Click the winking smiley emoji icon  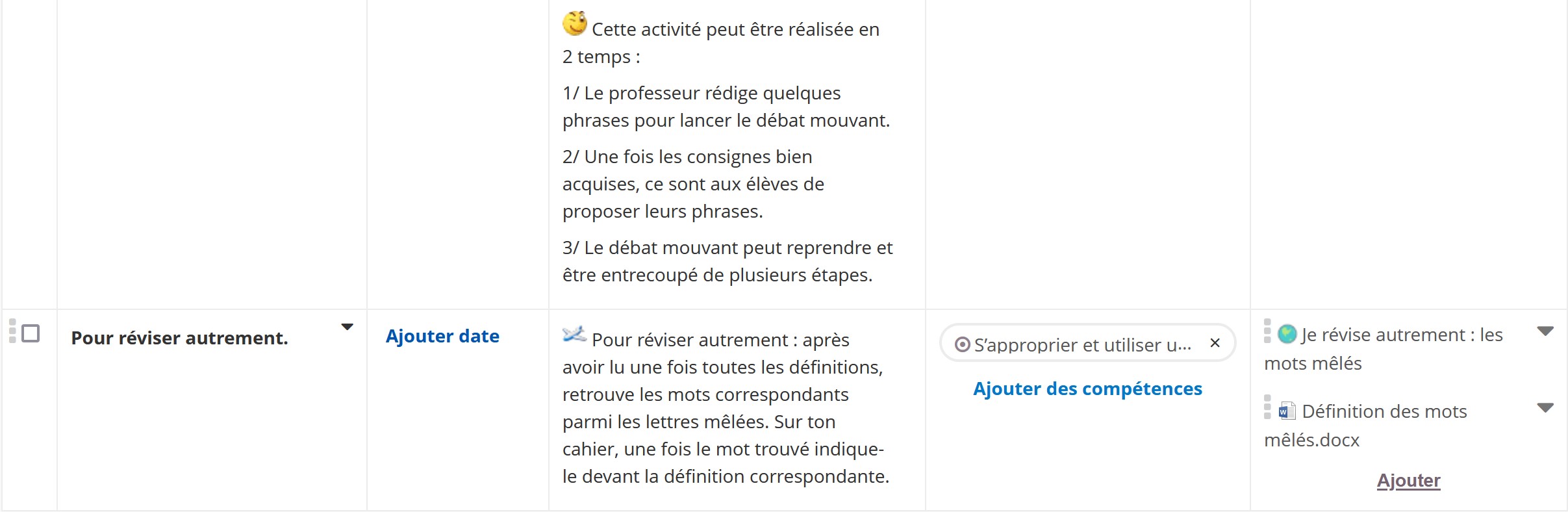(x=574, y=23)
